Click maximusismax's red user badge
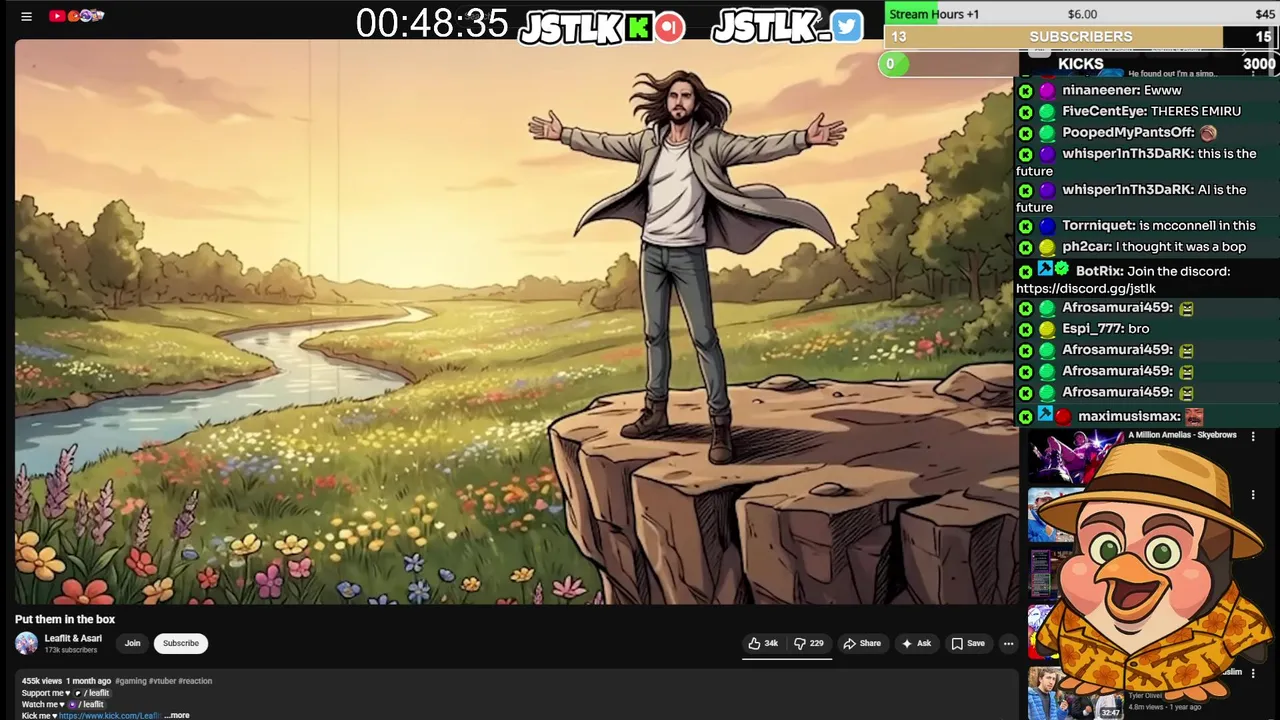This screenshot has width=1280, height=720. click(x=1063, y=417)
